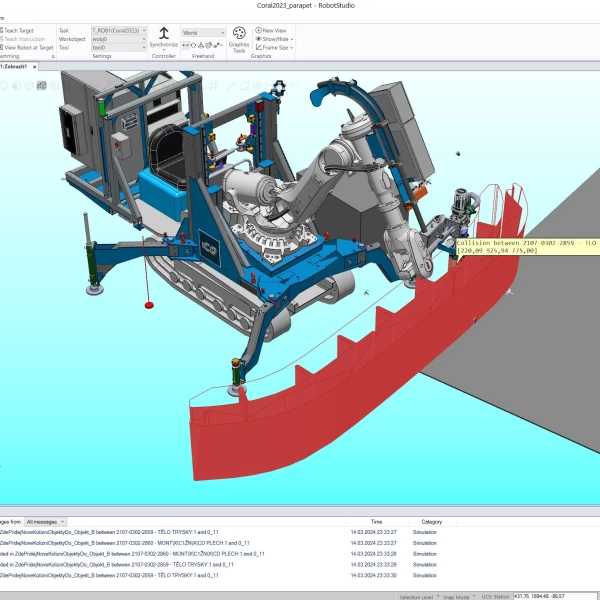Click the coordinates field in status bar
The height and width of the screenshot is (600, 600).
[x=556, y=596]
